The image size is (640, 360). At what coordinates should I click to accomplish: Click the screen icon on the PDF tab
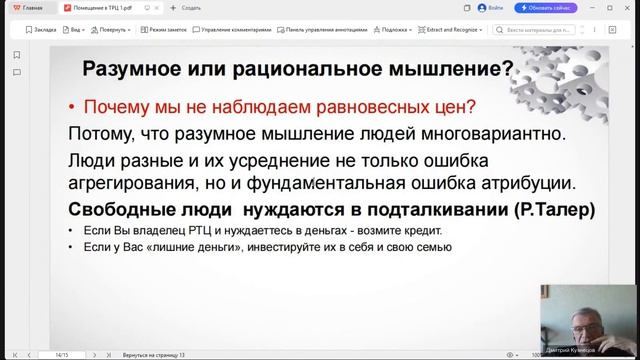tap(147, 8)
